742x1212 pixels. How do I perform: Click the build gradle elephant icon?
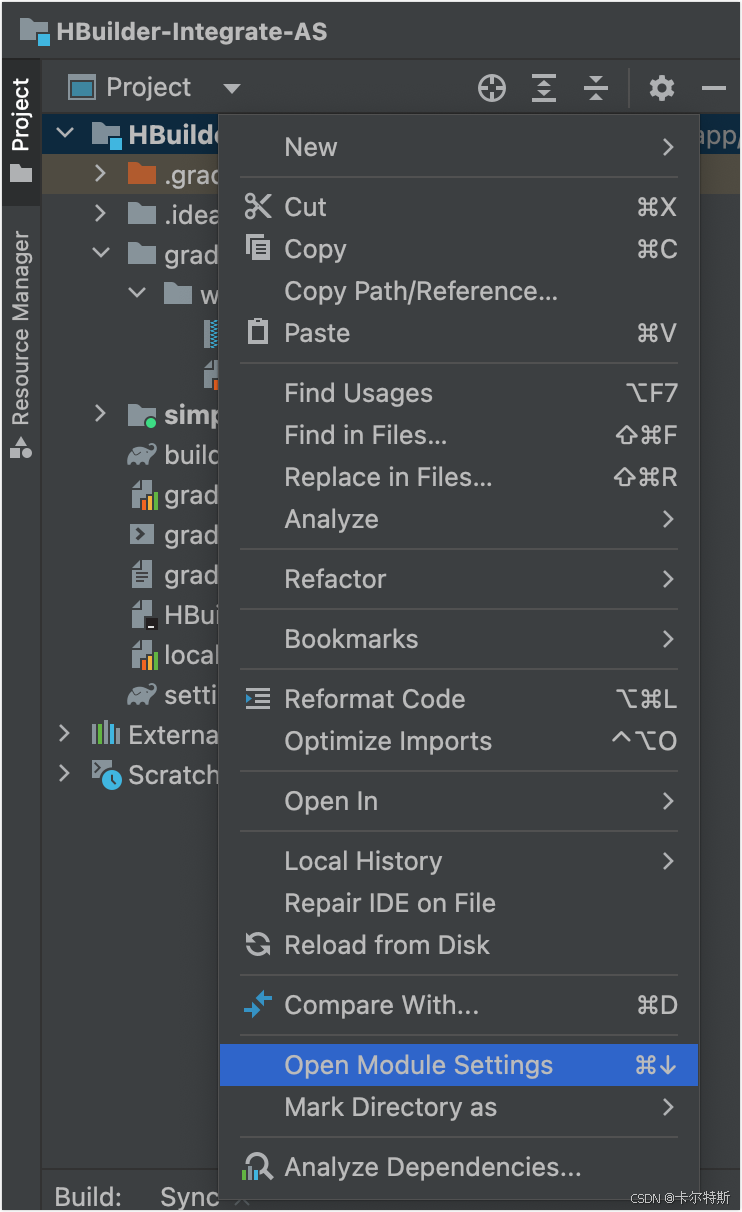coord(142,454)
